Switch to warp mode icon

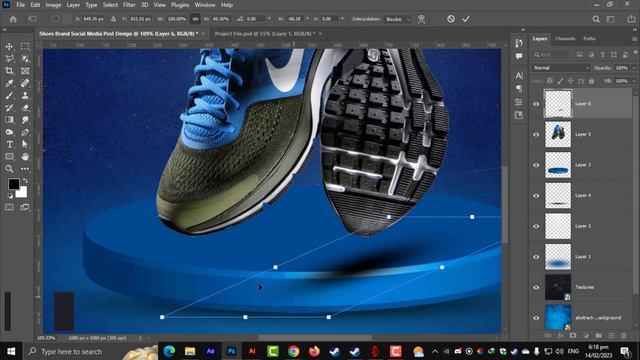pyautogui.click(x=421, y=19)
